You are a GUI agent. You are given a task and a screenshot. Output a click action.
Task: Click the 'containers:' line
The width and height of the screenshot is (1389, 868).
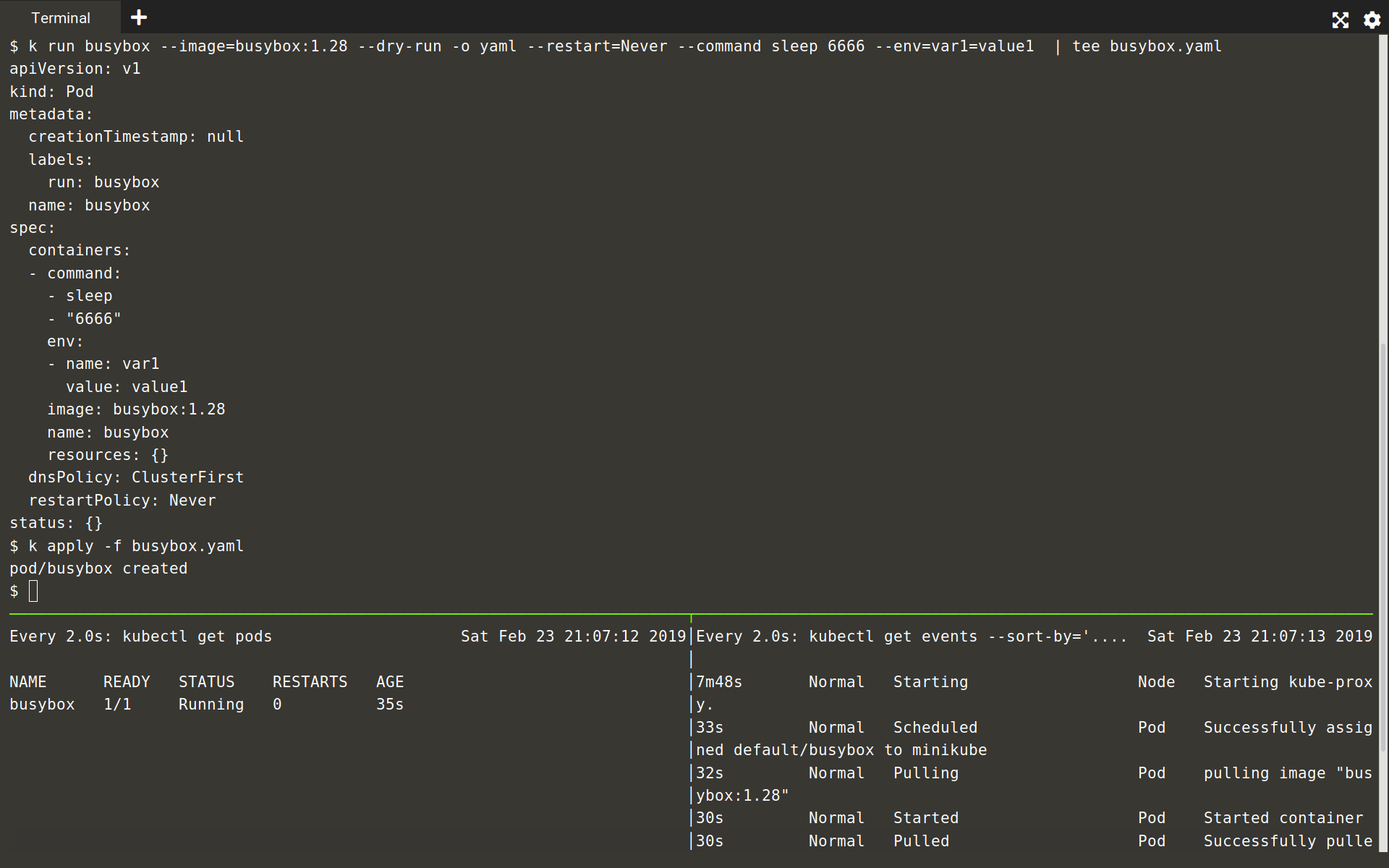click(x=80, y=250)
